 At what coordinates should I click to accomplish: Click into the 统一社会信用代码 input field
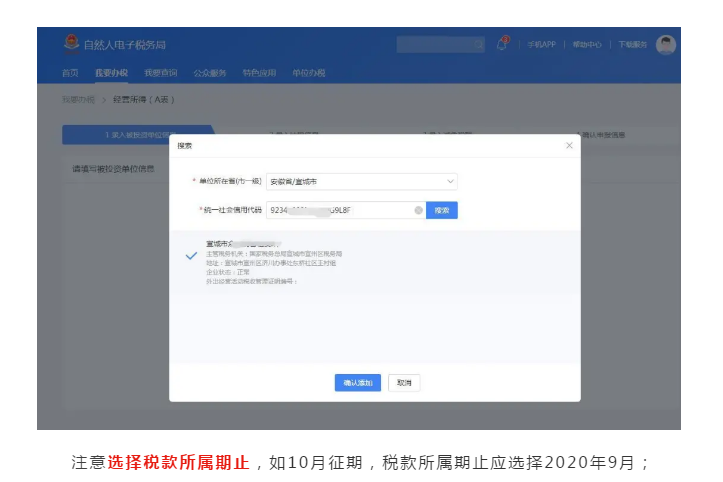point(346,210)
